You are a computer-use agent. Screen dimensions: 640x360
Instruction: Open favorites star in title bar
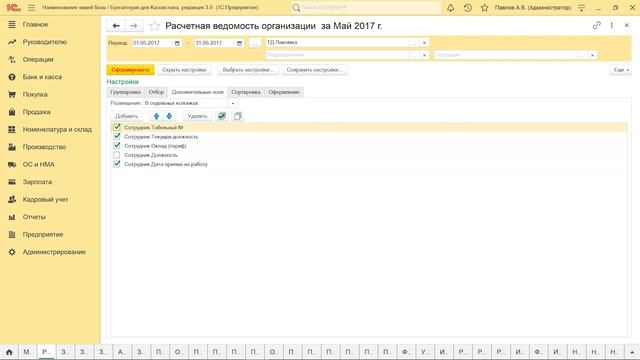click(484, 8)
